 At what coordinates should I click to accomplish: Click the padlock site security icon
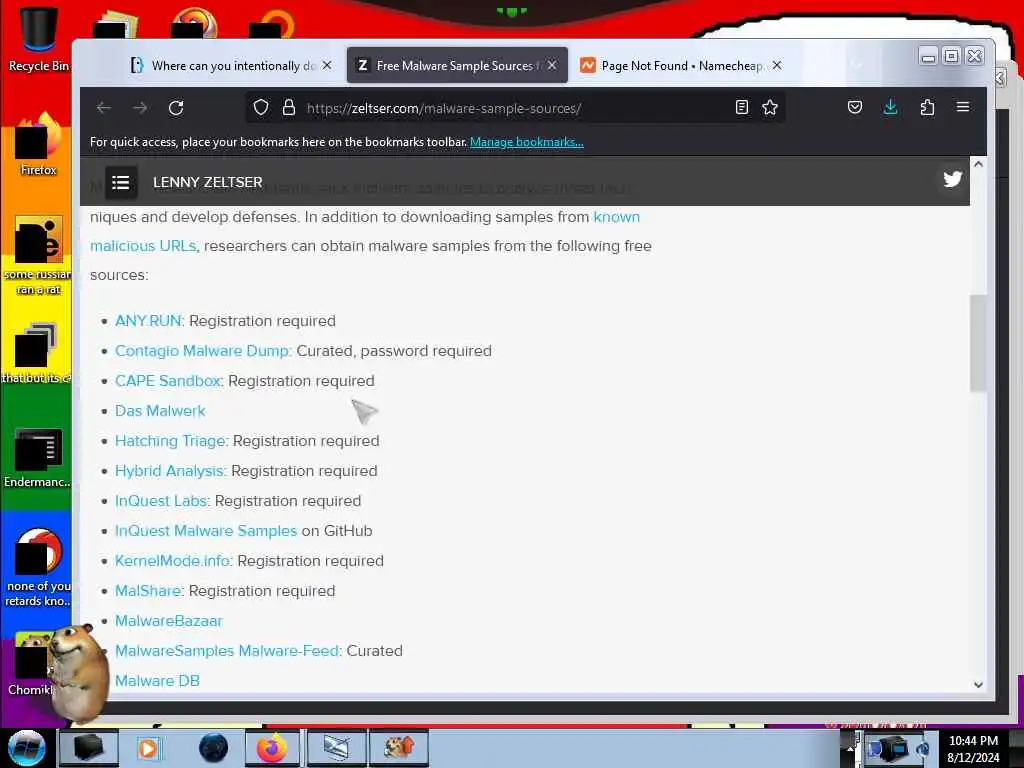click(x=289, y=107)
